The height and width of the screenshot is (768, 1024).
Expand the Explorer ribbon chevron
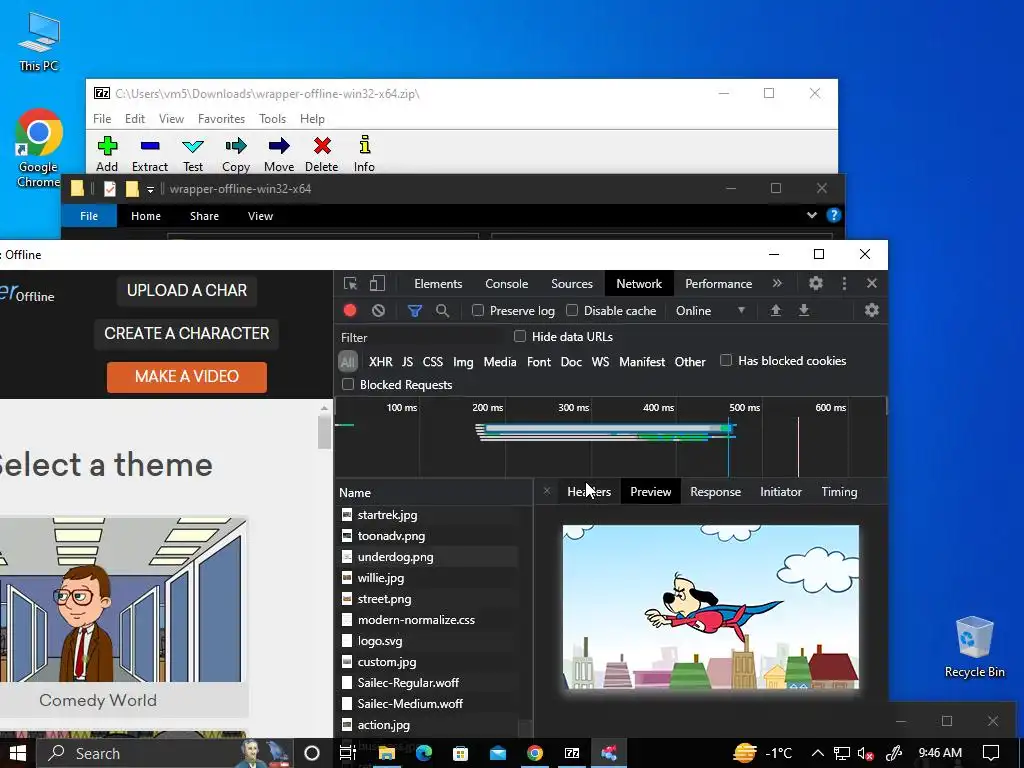(811, 216)
